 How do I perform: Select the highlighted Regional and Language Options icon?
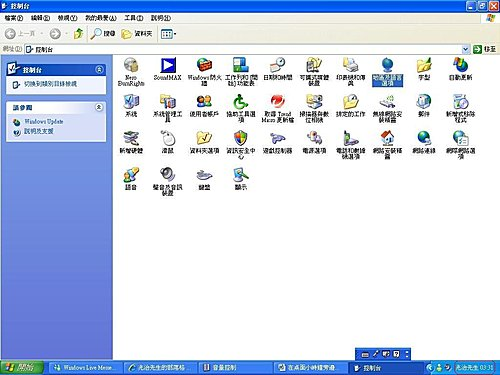point(387,71)
